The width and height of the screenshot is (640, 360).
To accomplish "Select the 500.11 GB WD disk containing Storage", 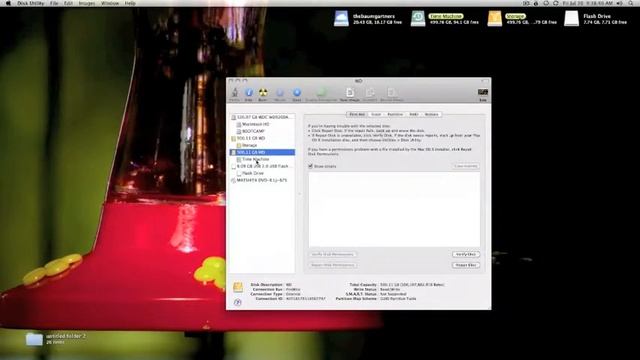I will point(262,138).
